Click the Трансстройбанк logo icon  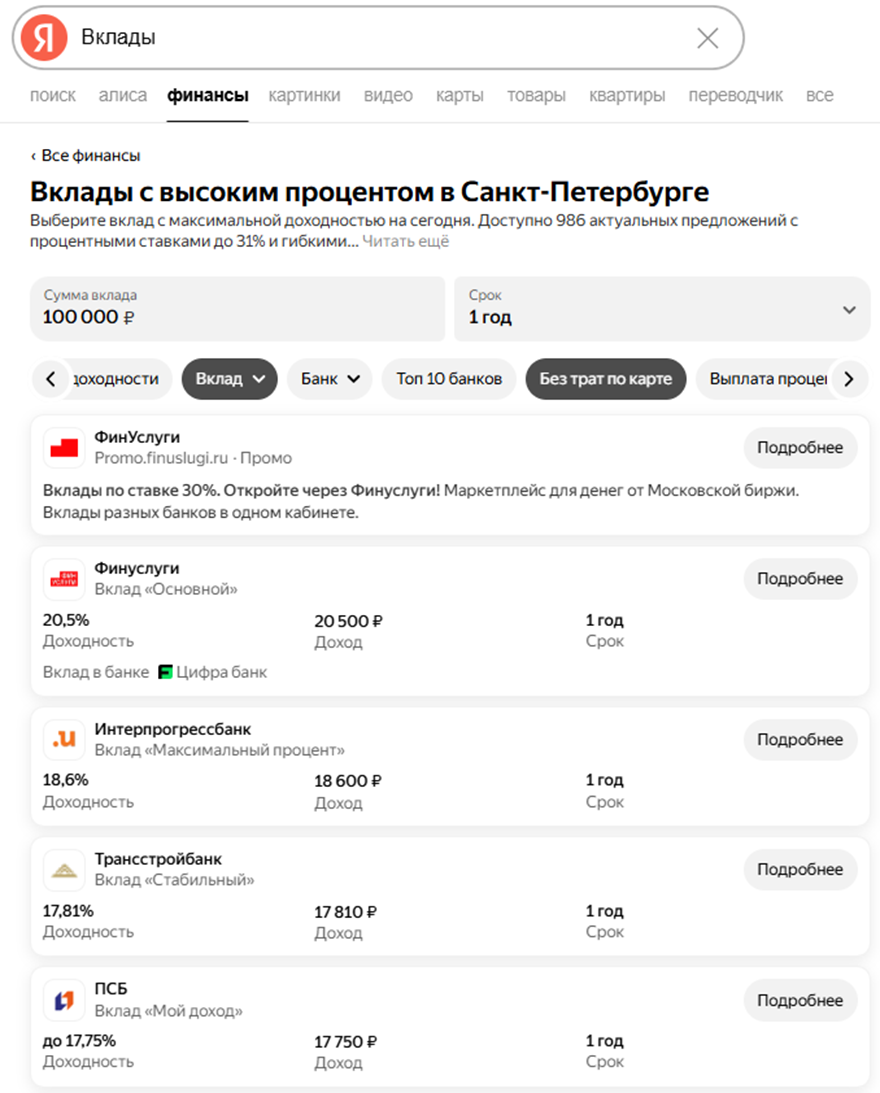(x=64, y=869)
